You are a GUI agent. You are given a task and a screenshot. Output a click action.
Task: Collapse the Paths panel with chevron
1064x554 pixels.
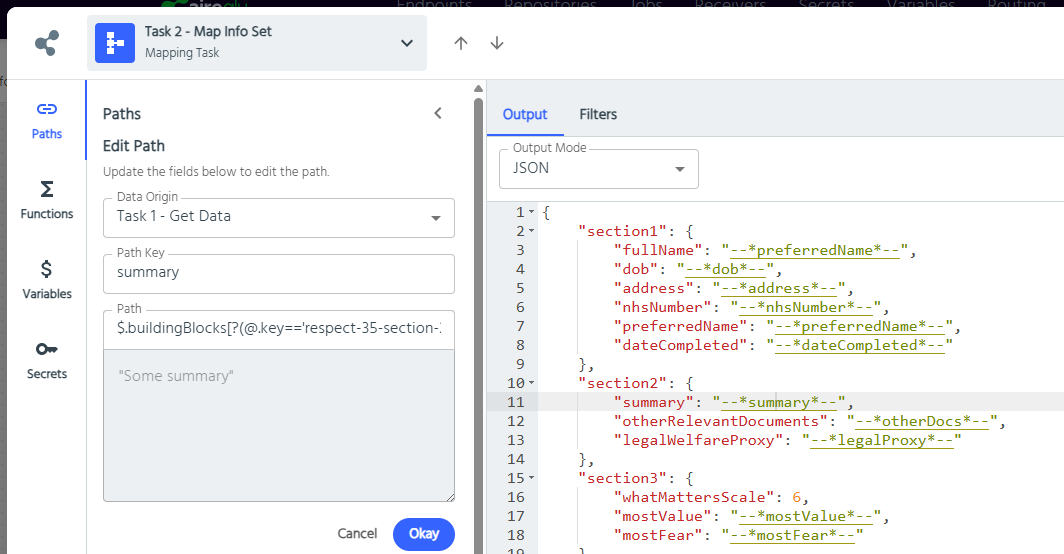point(437,113)
